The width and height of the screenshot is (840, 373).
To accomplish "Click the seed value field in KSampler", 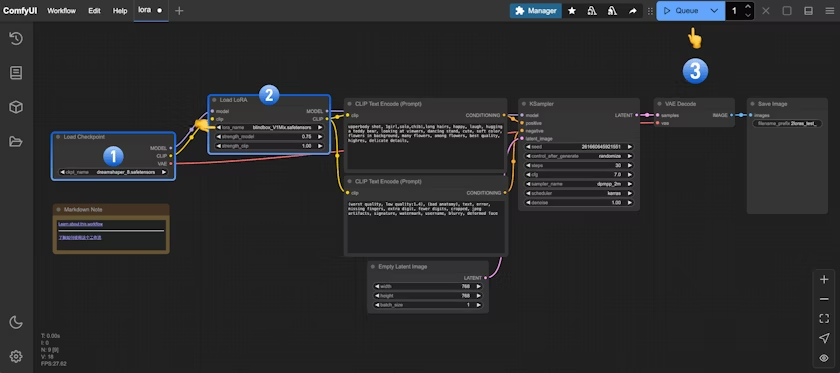I will coord(579,146).
